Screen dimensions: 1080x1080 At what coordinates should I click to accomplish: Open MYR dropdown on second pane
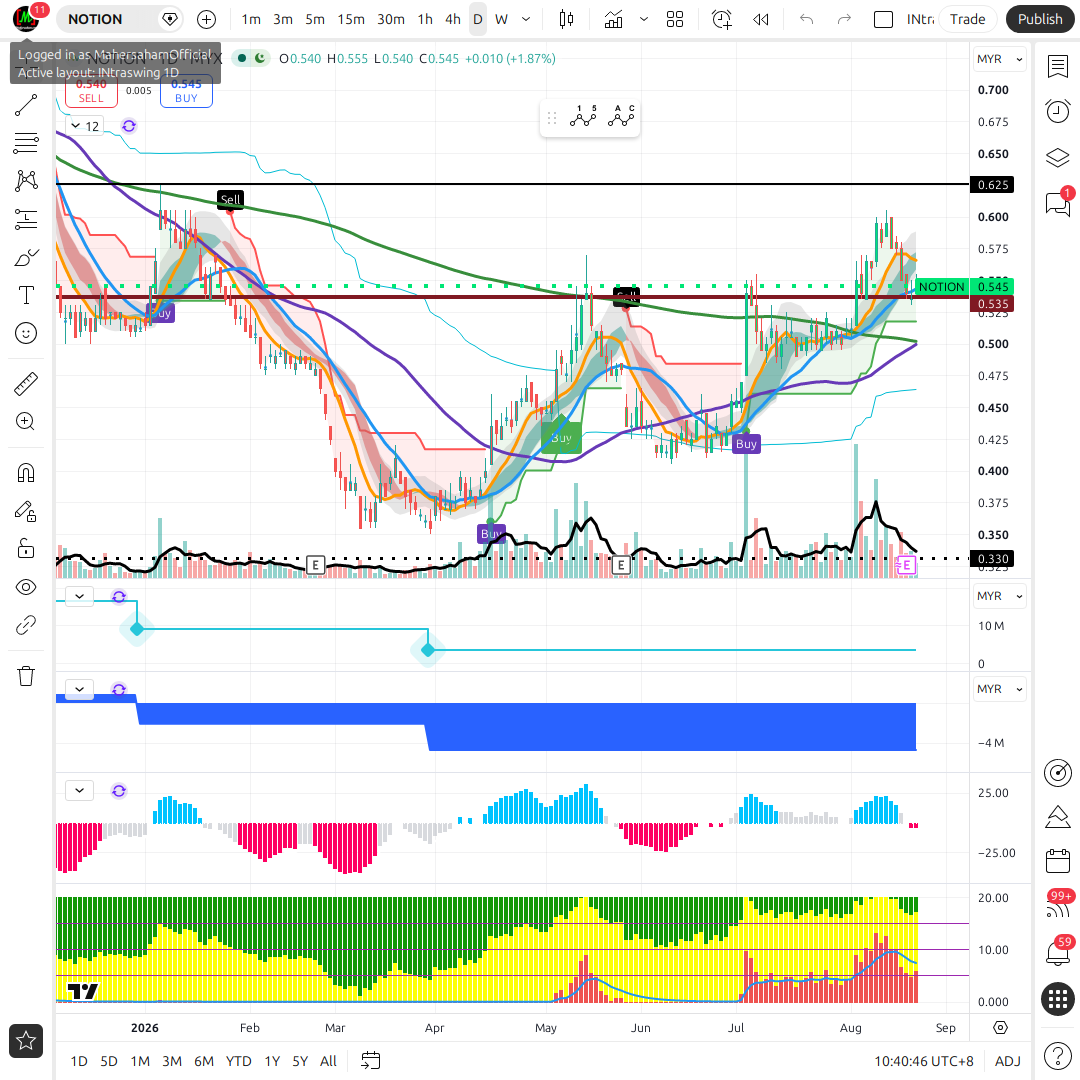(999, 596)
